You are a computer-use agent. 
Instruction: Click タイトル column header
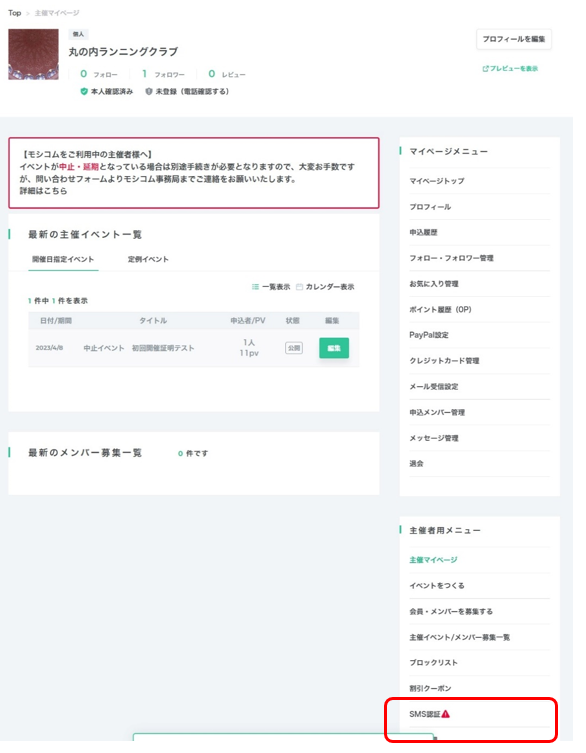point(153,321)
